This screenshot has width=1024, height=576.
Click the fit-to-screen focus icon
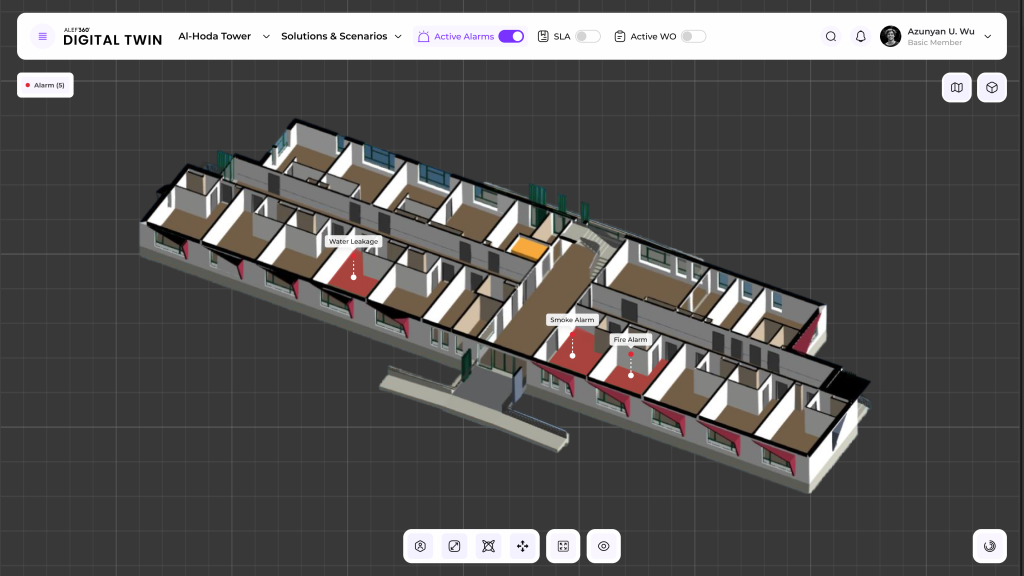pos(563,546)
